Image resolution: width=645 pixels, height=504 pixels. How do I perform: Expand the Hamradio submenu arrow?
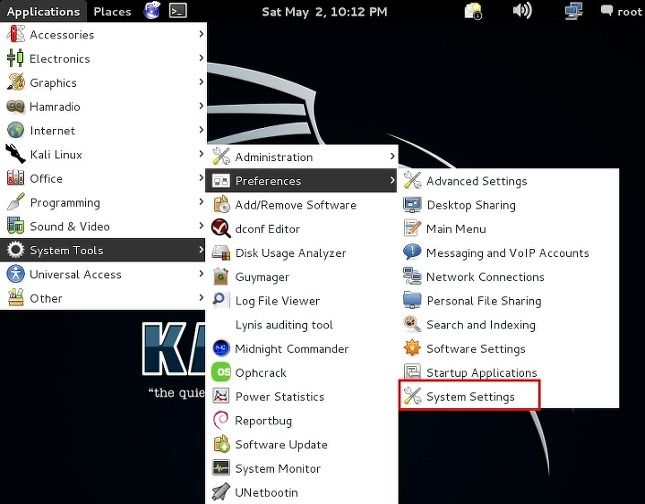click(x=201, y=106)
